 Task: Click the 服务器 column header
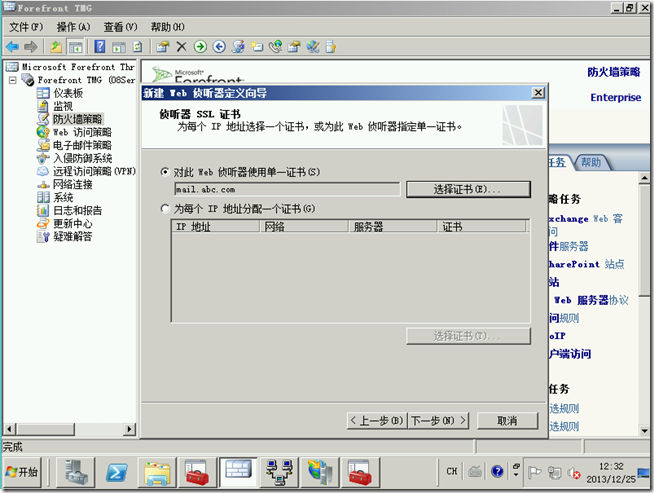(x=392, y=226)
